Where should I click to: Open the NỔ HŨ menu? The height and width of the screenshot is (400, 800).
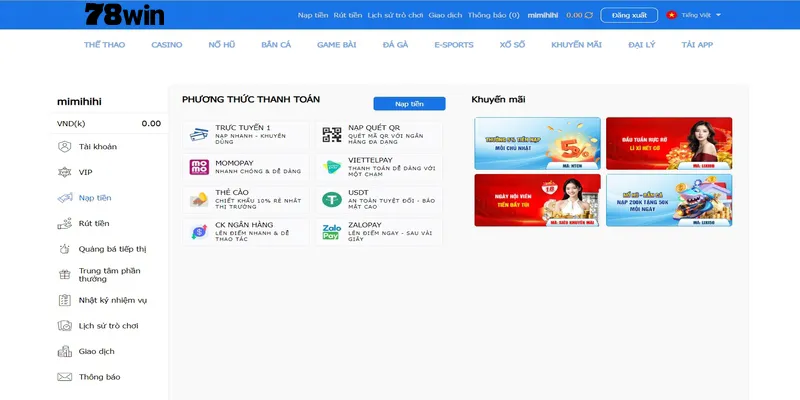point(222,45)
